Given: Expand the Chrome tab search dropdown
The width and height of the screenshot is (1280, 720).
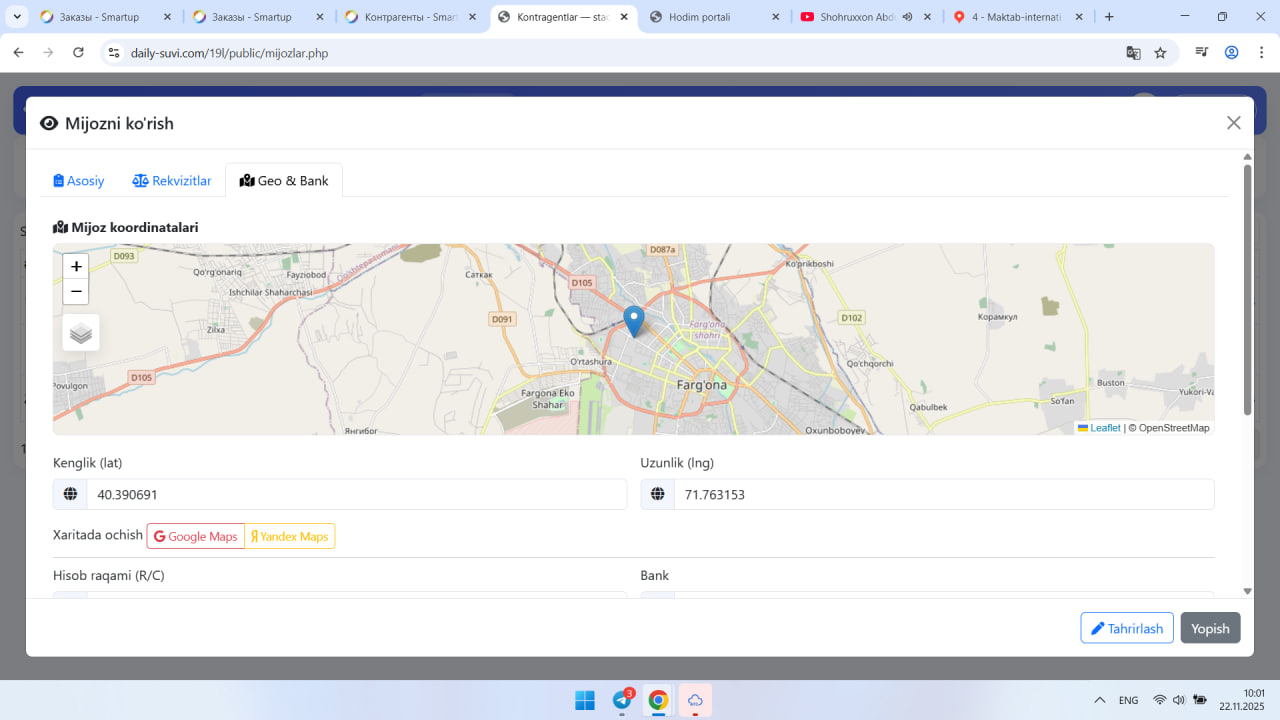Looking at the screenshot, I should [x=17, y=17].
